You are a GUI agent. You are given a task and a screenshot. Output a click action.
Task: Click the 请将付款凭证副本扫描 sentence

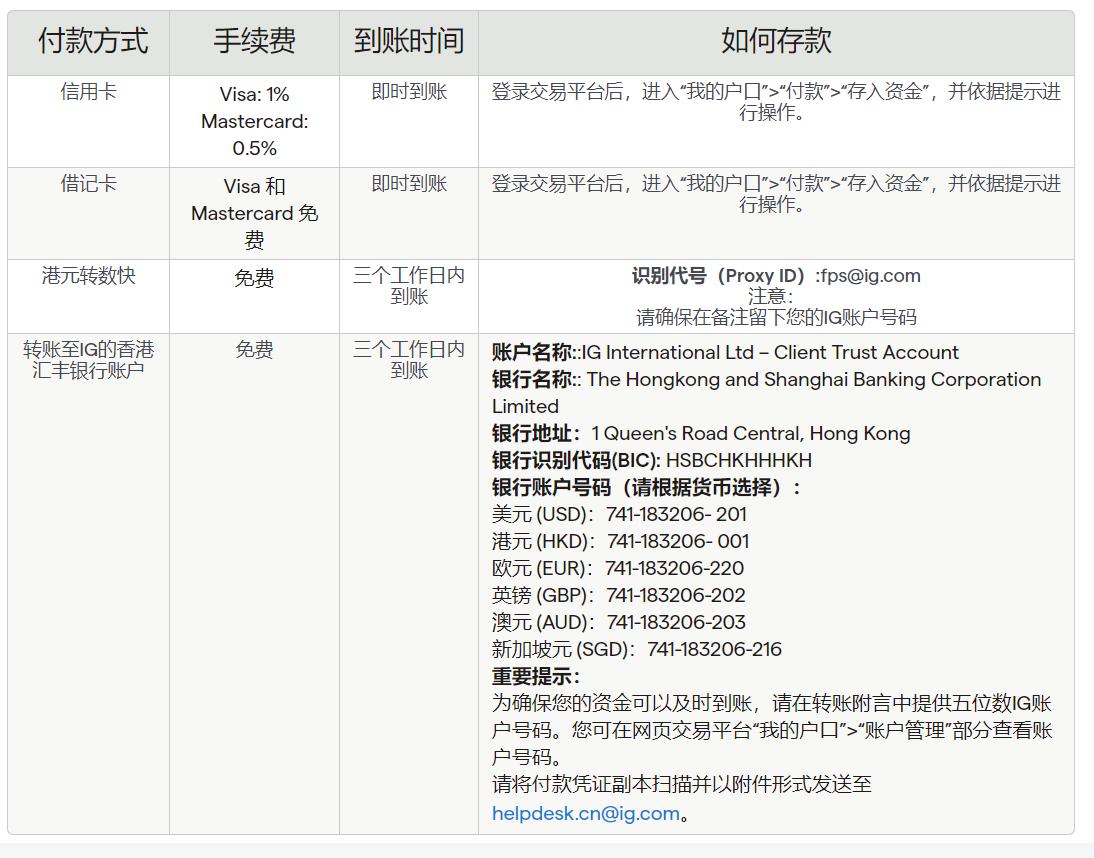[682, 784]
